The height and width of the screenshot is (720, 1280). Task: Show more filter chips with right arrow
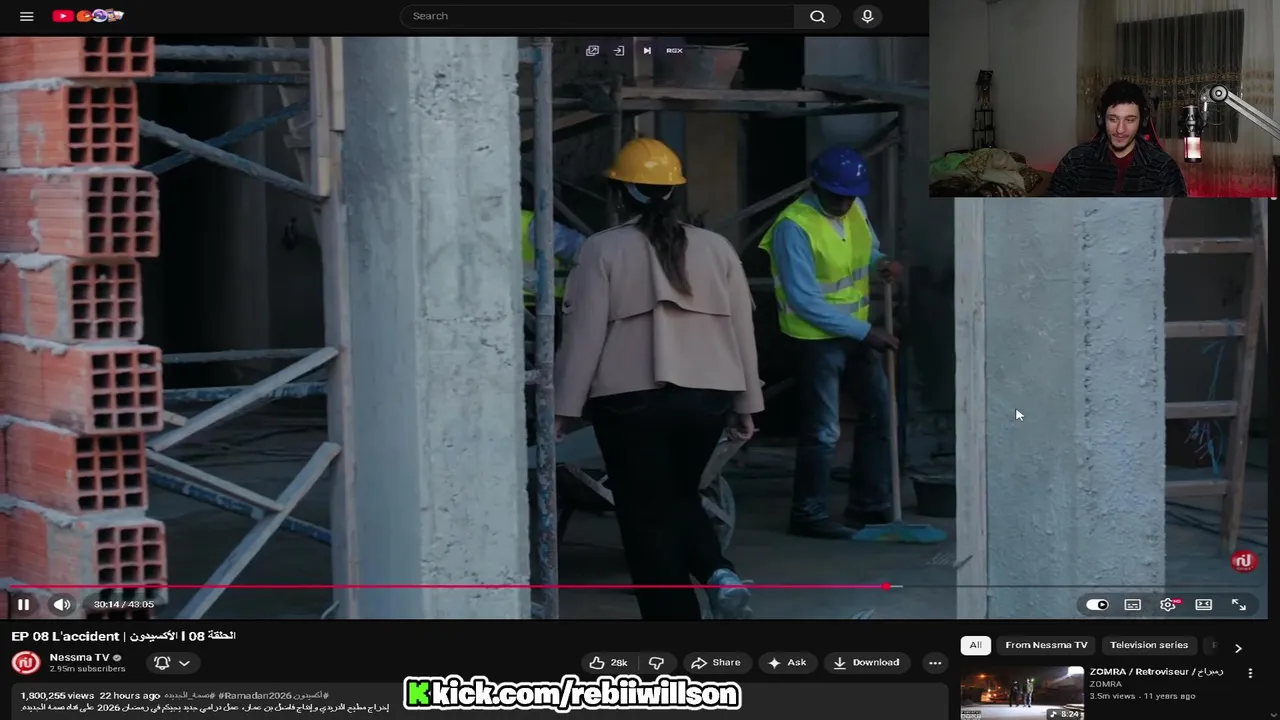click(1238, 647)
